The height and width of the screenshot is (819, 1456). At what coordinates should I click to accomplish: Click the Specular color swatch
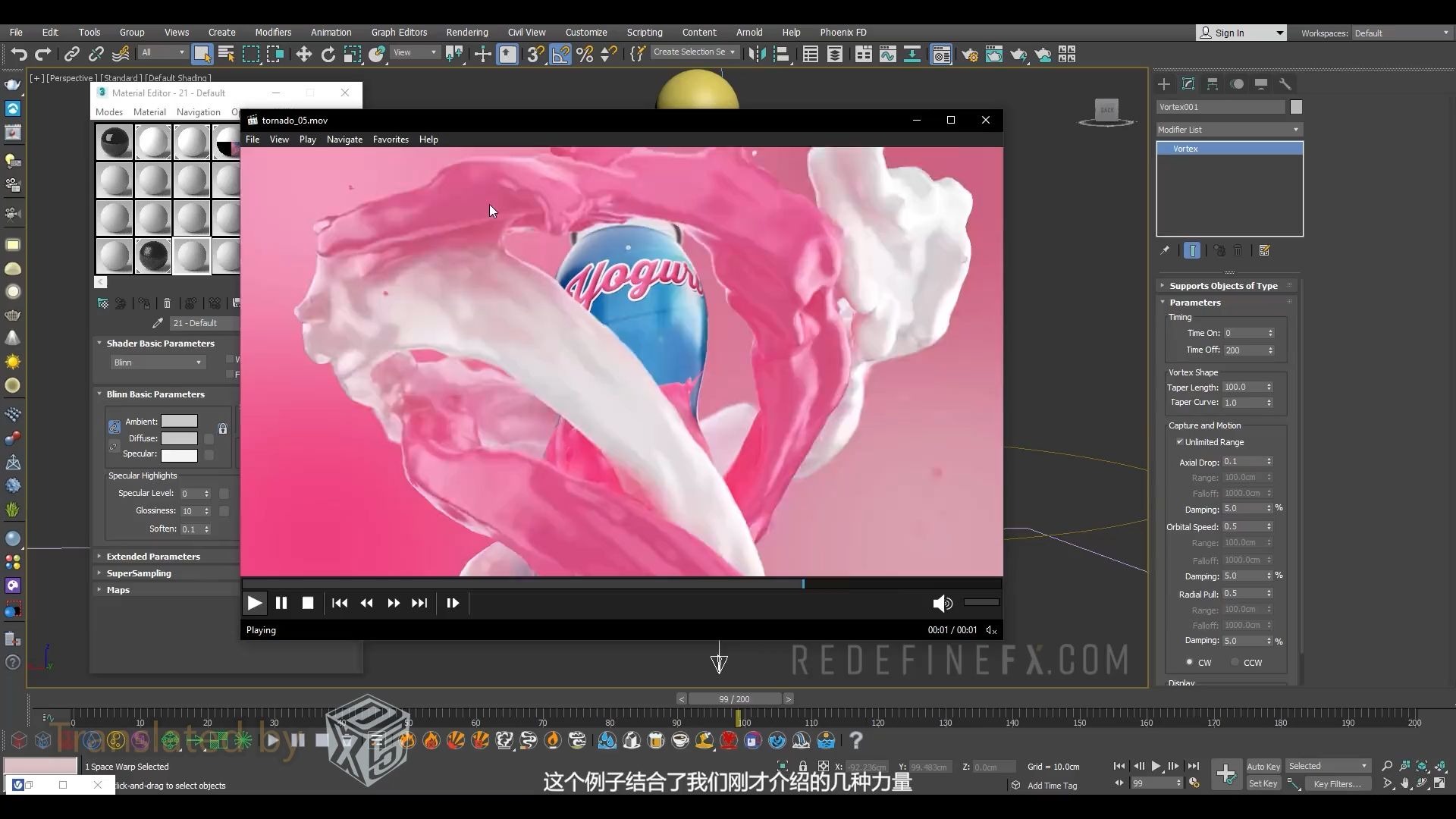click(x=180, y=455)
